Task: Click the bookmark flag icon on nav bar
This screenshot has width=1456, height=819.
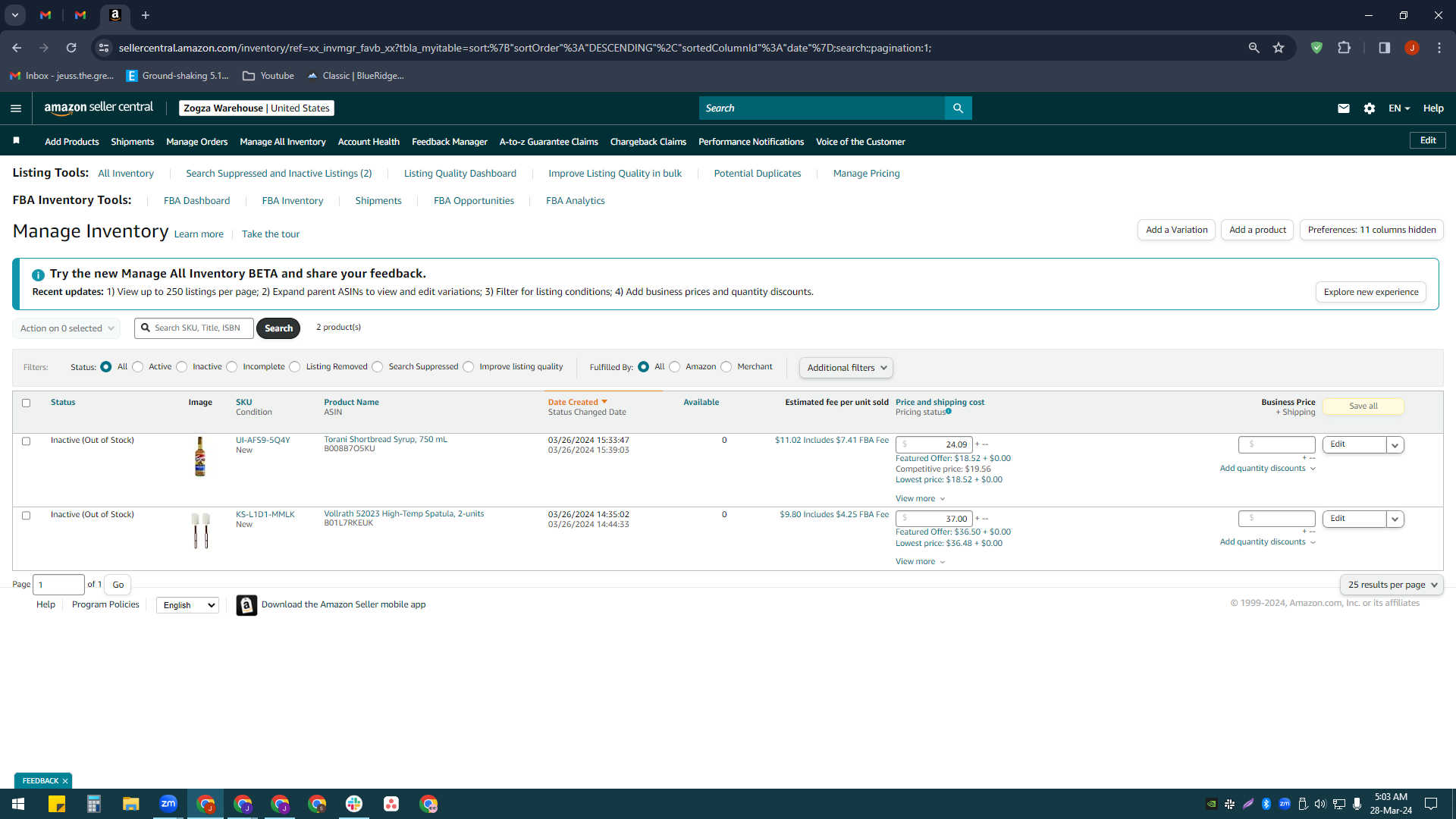Action: tap(17, 140)
